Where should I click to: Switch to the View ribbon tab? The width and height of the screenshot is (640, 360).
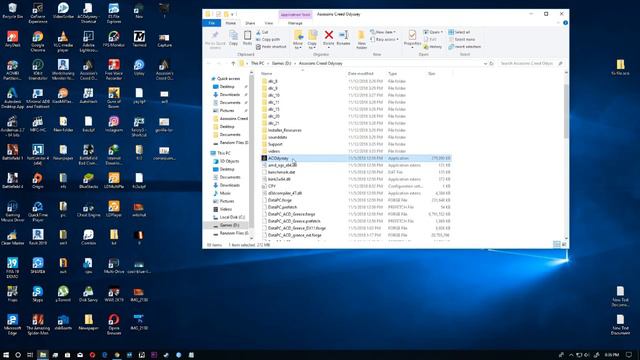(269, 23)
